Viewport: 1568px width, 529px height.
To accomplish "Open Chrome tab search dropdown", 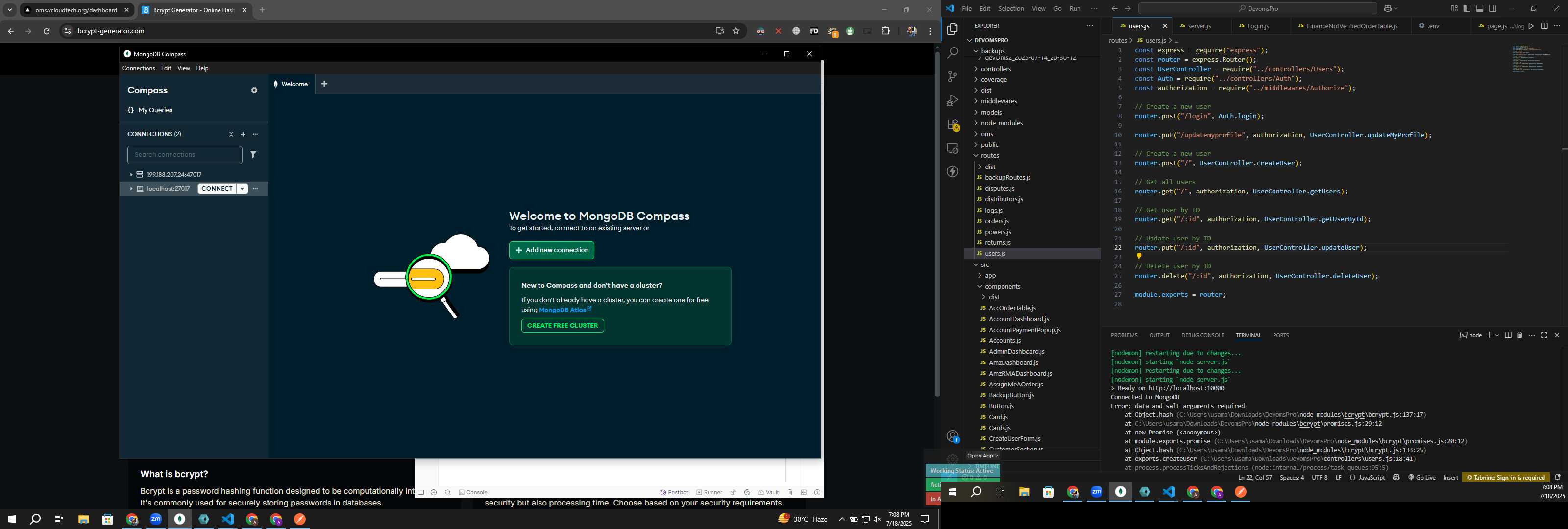I will click(10, 10).
